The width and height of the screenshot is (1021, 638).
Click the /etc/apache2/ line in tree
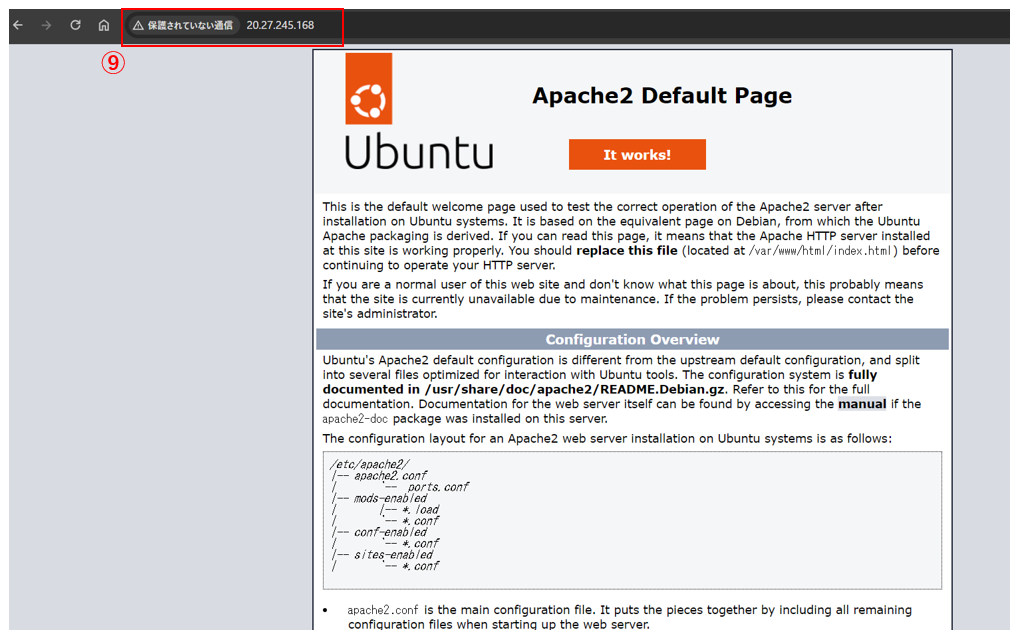pos(370,464)
